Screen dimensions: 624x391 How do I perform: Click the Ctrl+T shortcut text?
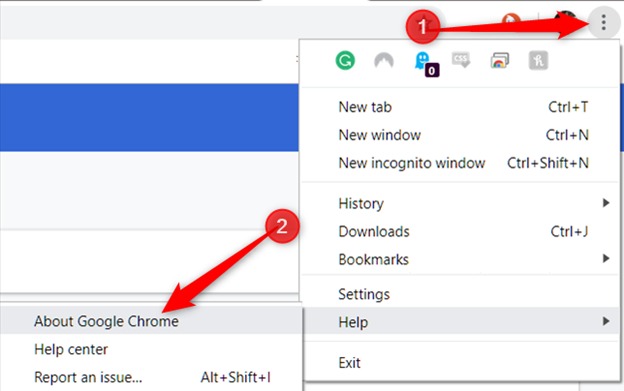pyautogui.click(x=568, y=107)
